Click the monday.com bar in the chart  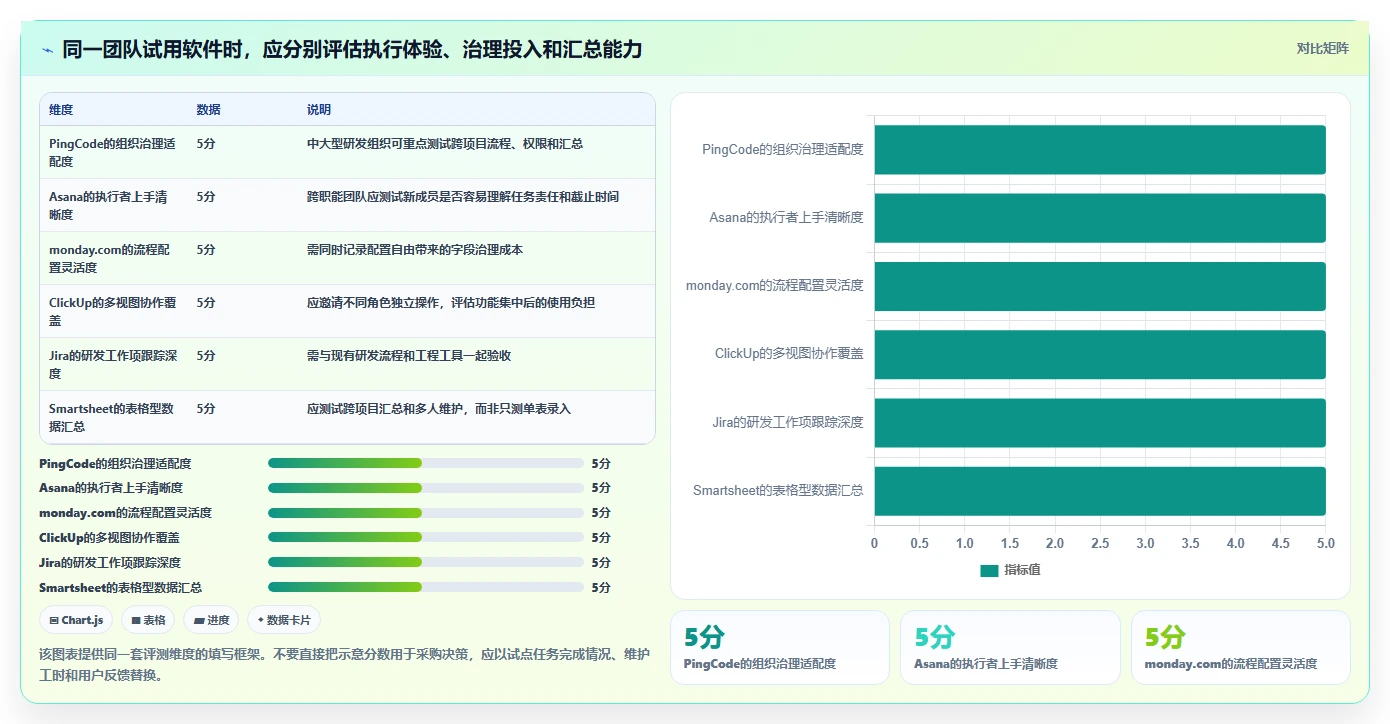(1100, 286)
